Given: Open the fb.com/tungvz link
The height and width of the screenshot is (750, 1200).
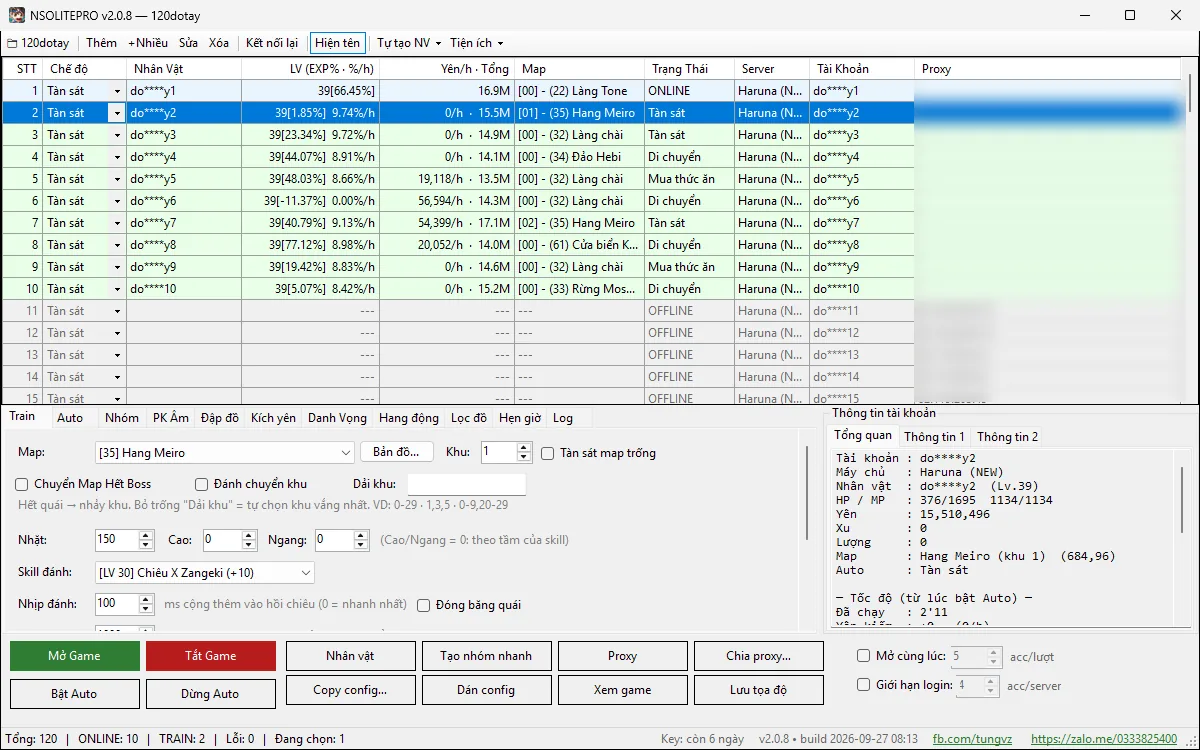Looking at the screenshot, I should click(972, 739).
